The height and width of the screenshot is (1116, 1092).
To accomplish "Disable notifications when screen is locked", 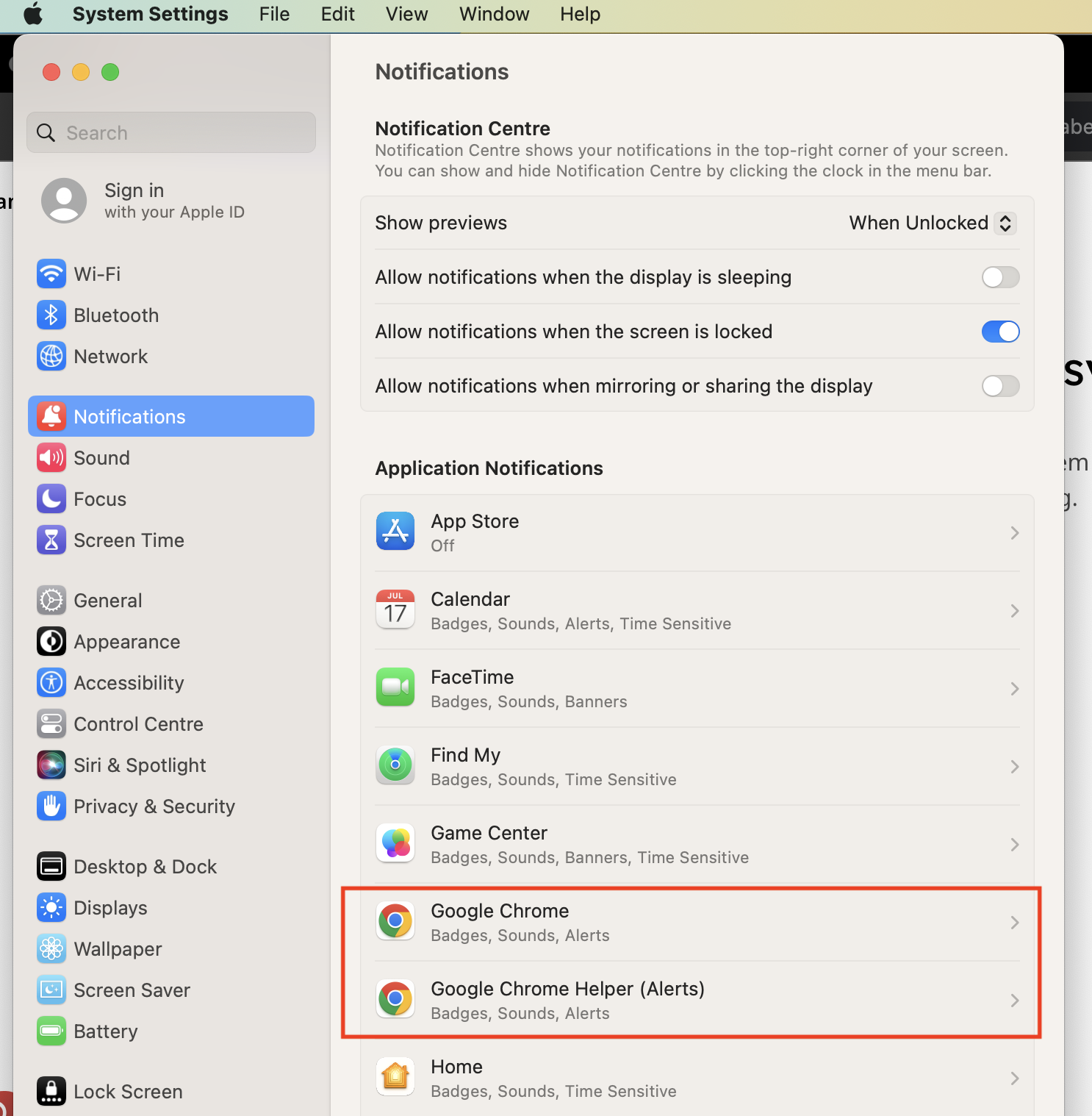I will click(1000, 332).
